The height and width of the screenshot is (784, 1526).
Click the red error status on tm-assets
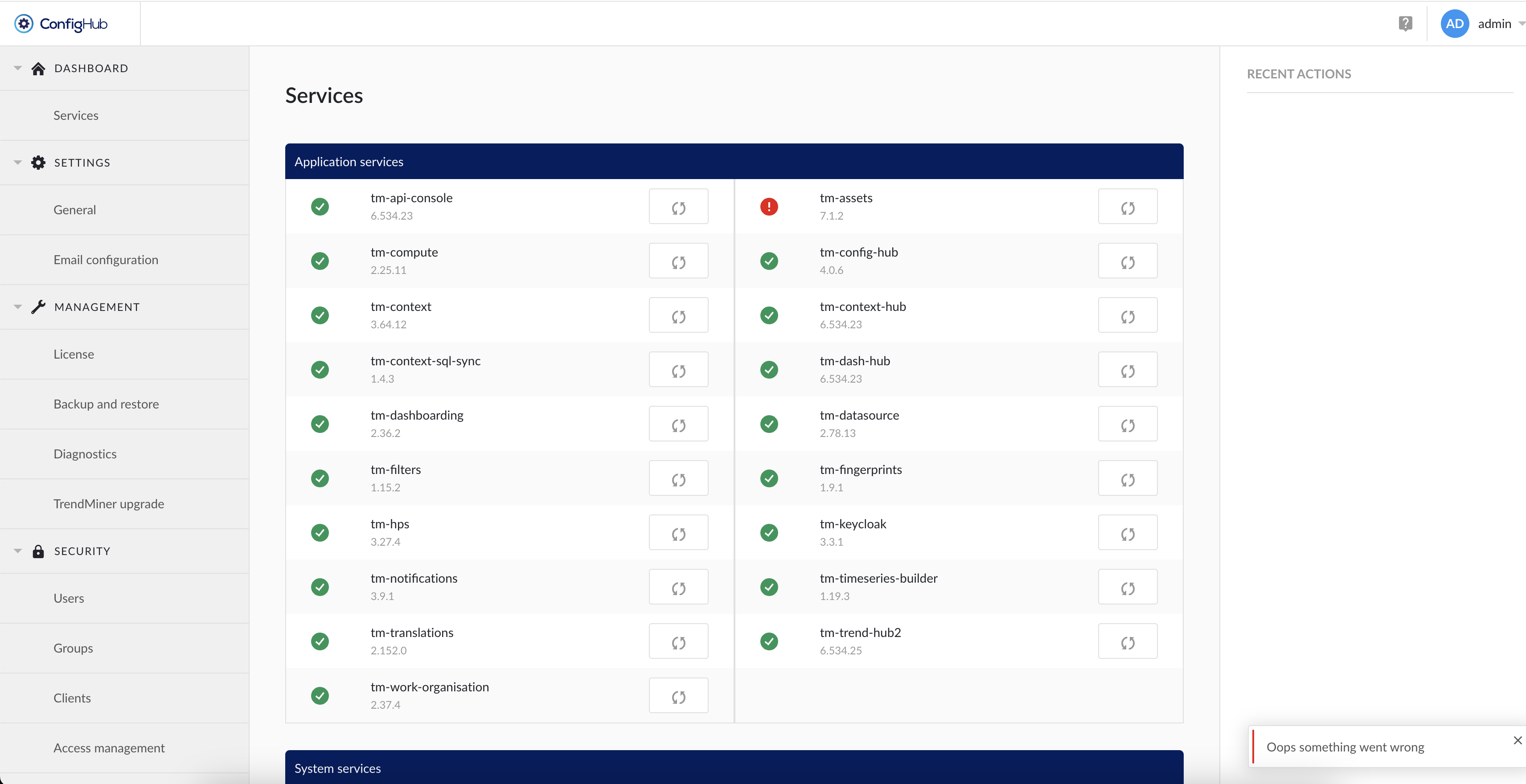pyautogui.click(x=769, y=207)
